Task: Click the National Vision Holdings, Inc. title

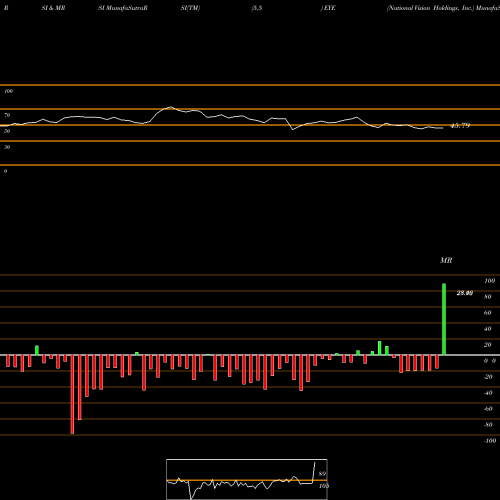Action: pos(430,8)
